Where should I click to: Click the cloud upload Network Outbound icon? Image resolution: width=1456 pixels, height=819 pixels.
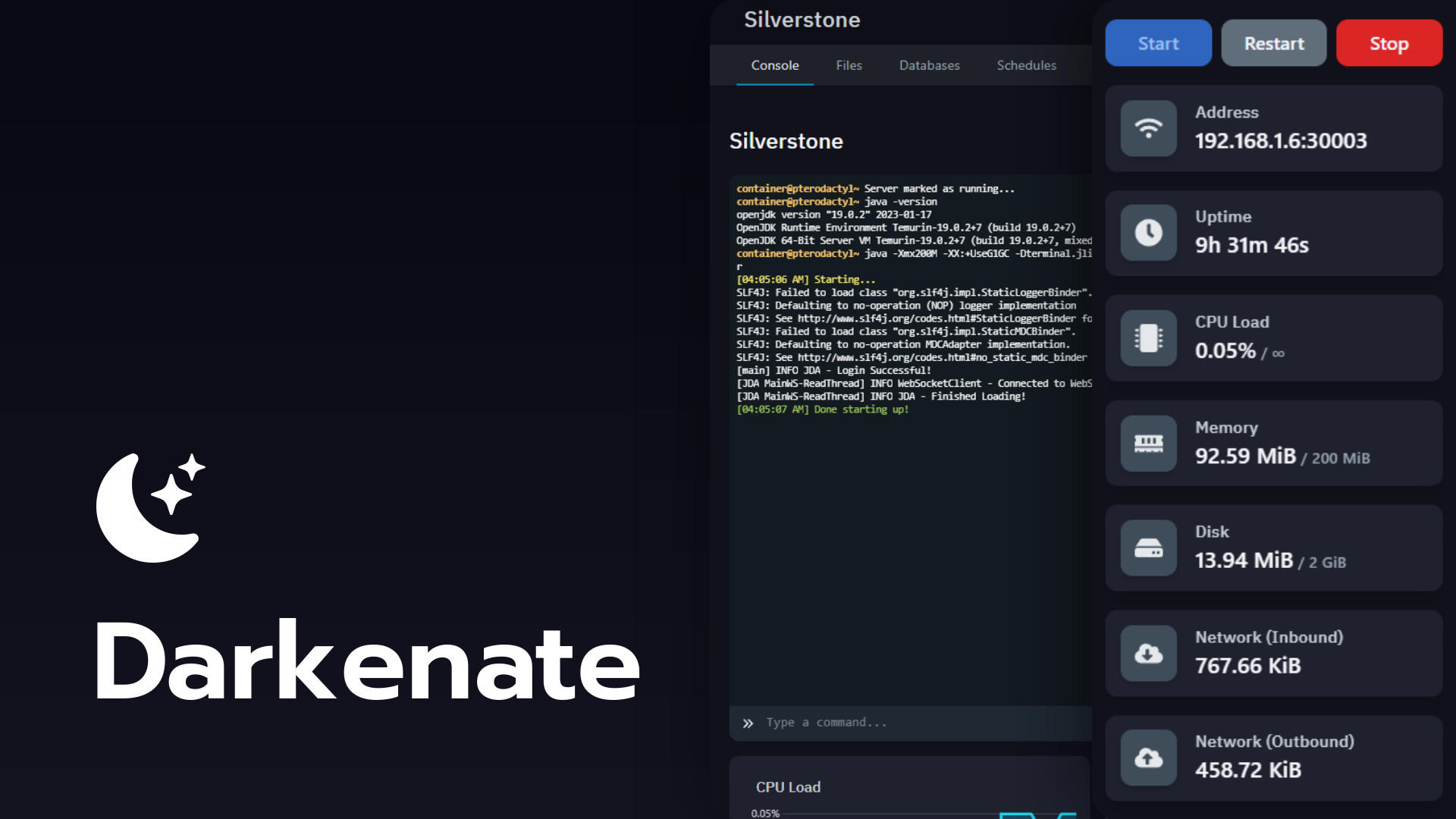pos(1148,758)
